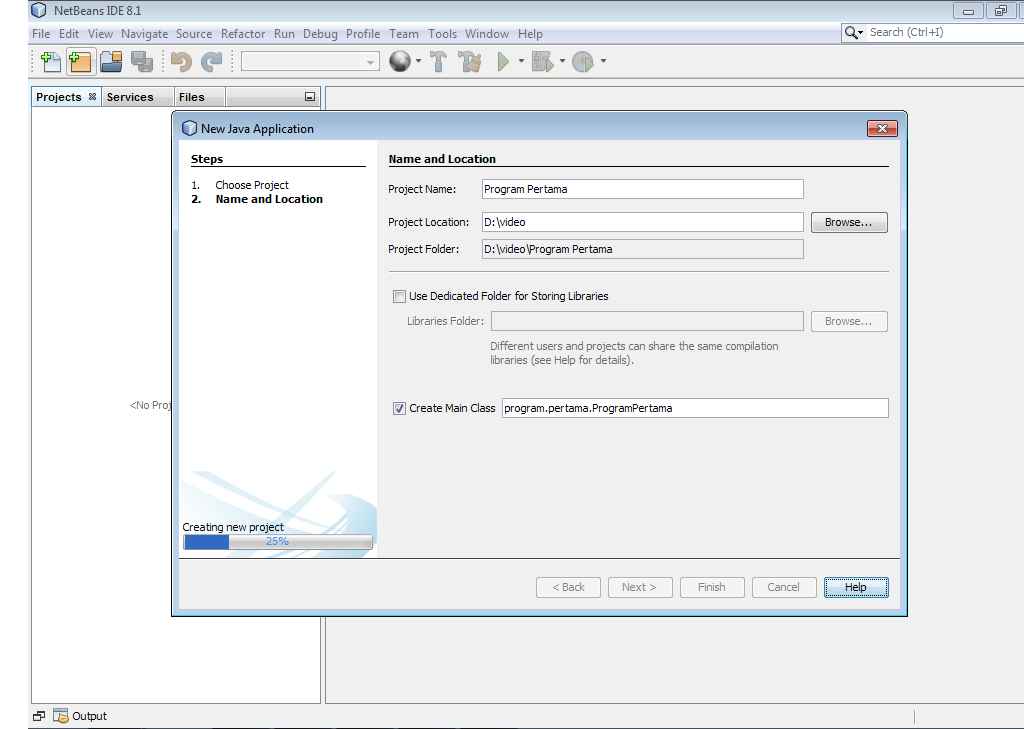Open the Tools menu

442,34
